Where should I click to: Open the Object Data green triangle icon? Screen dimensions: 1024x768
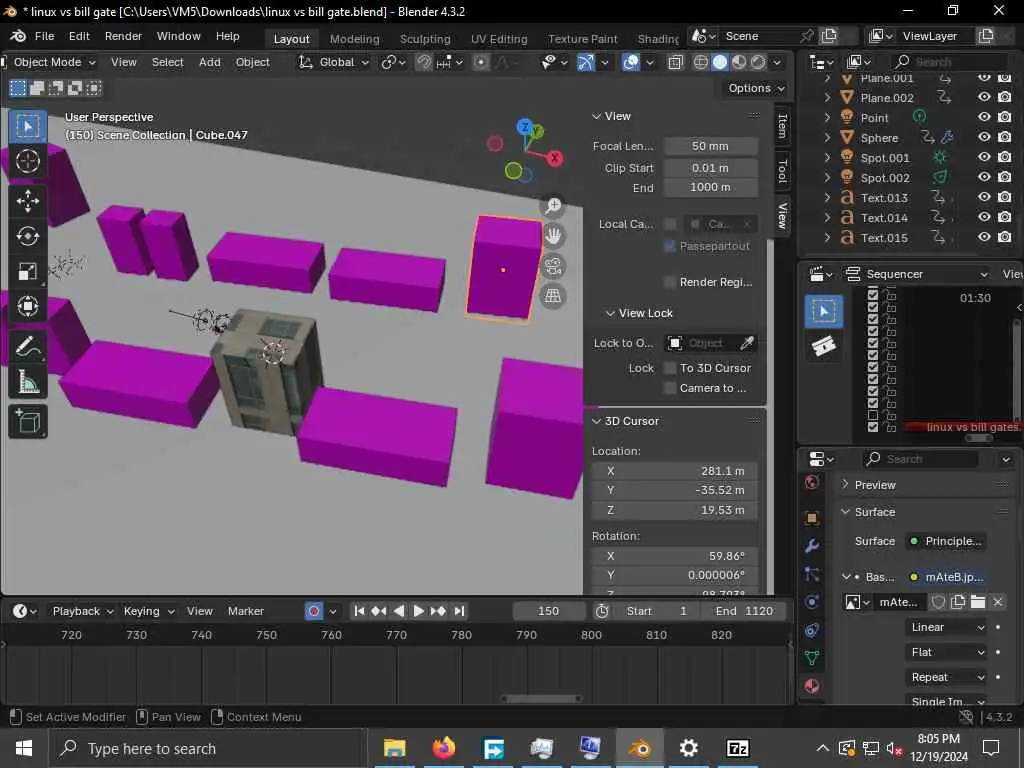coord(812,658)
